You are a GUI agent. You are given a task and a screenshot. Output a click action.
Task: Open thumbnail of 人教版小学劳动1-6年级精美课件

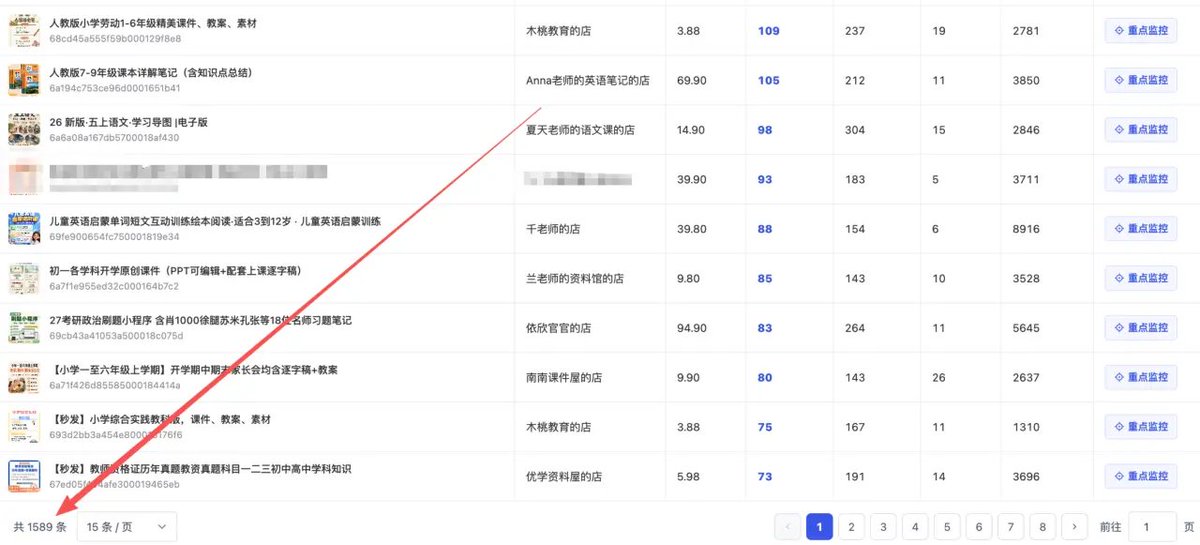pyautogui.click(x=24, y=31)
